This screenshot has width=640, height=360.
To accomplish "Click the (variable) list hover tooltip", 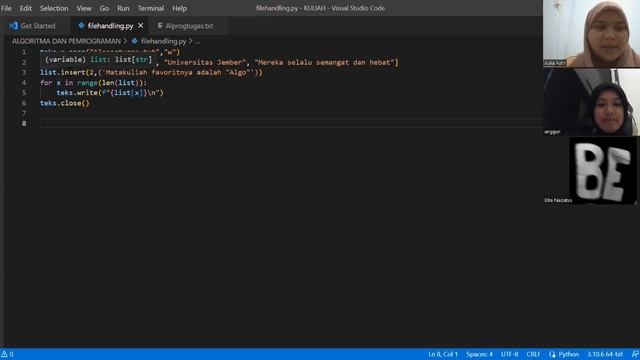I will tap(98, 60).
